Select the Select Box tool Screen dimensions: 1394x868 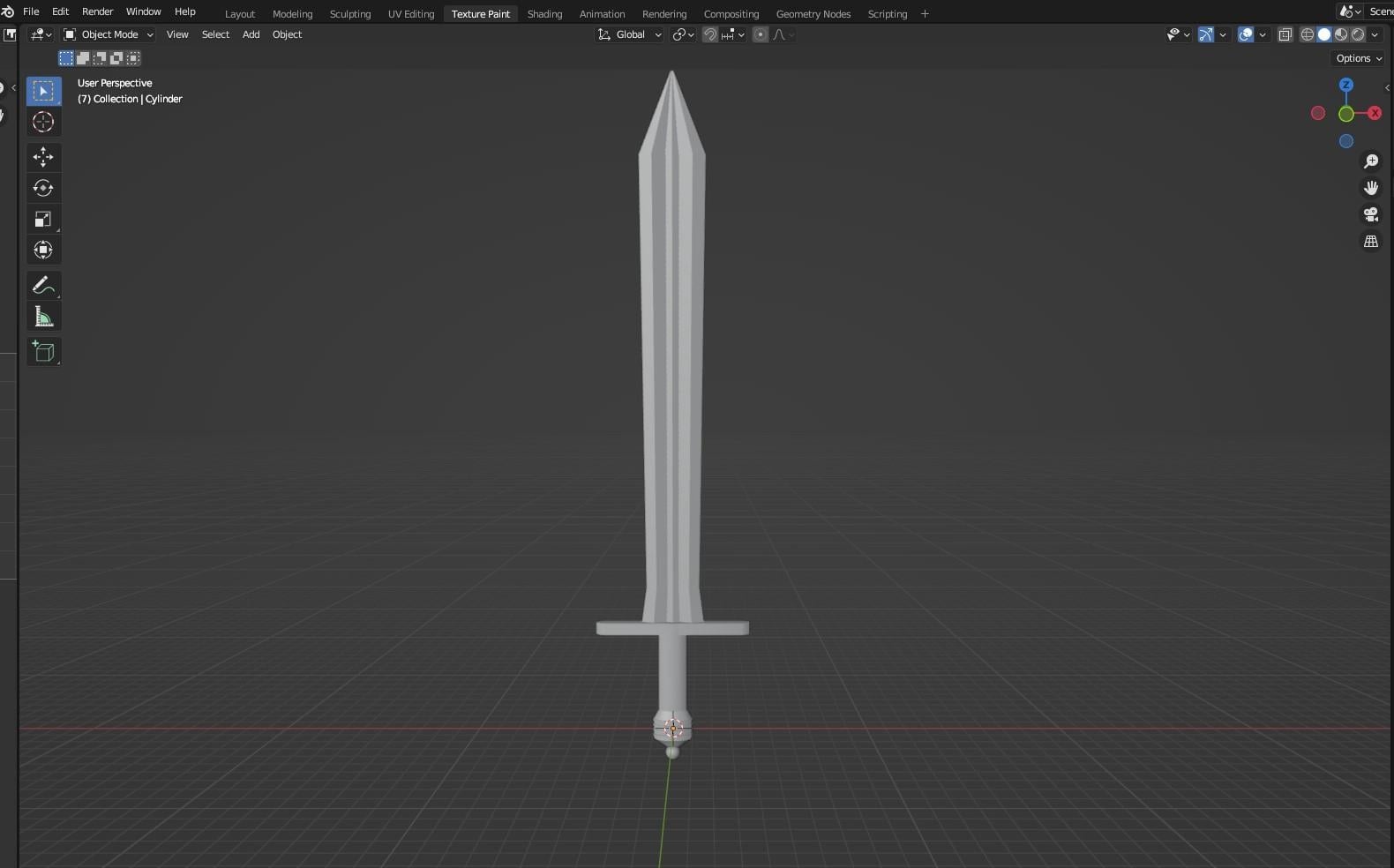[x=43, y=91]
